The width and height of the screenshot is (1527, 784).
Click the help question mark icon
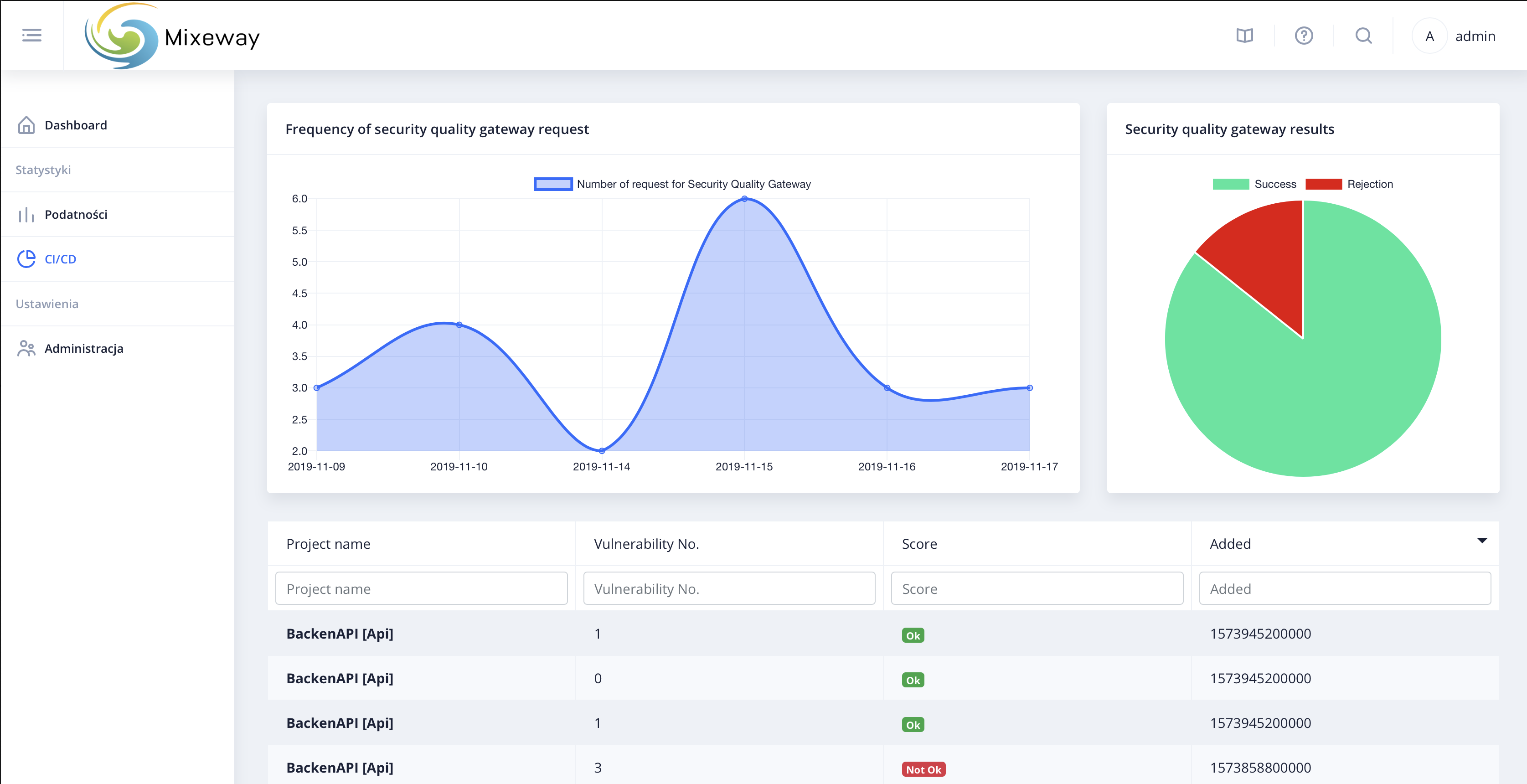[1304, 36]
